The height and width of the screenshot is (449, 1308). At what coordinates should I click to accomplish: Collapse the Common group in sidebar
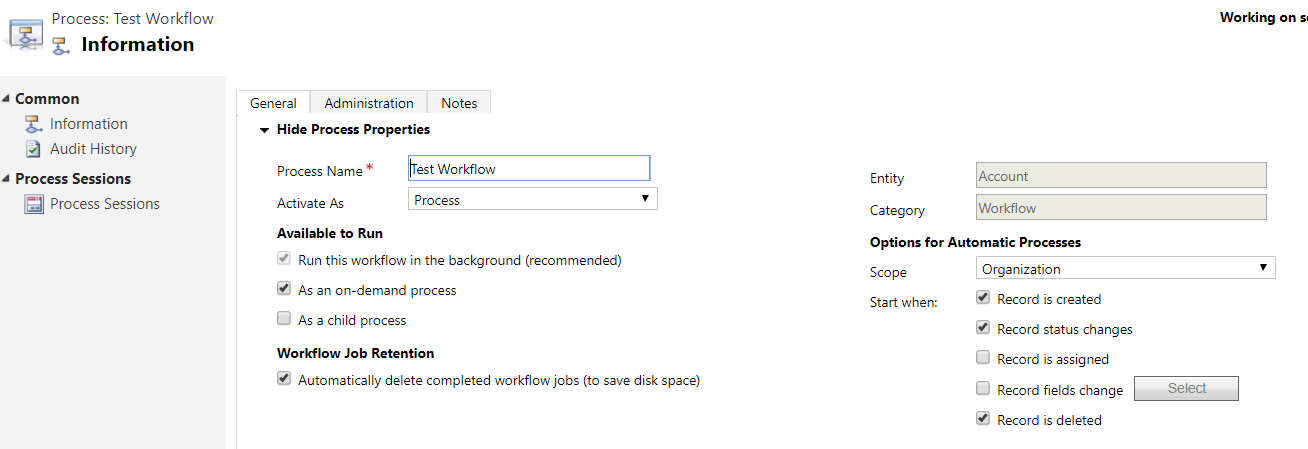pyautogui.click(x=7, y=99)
